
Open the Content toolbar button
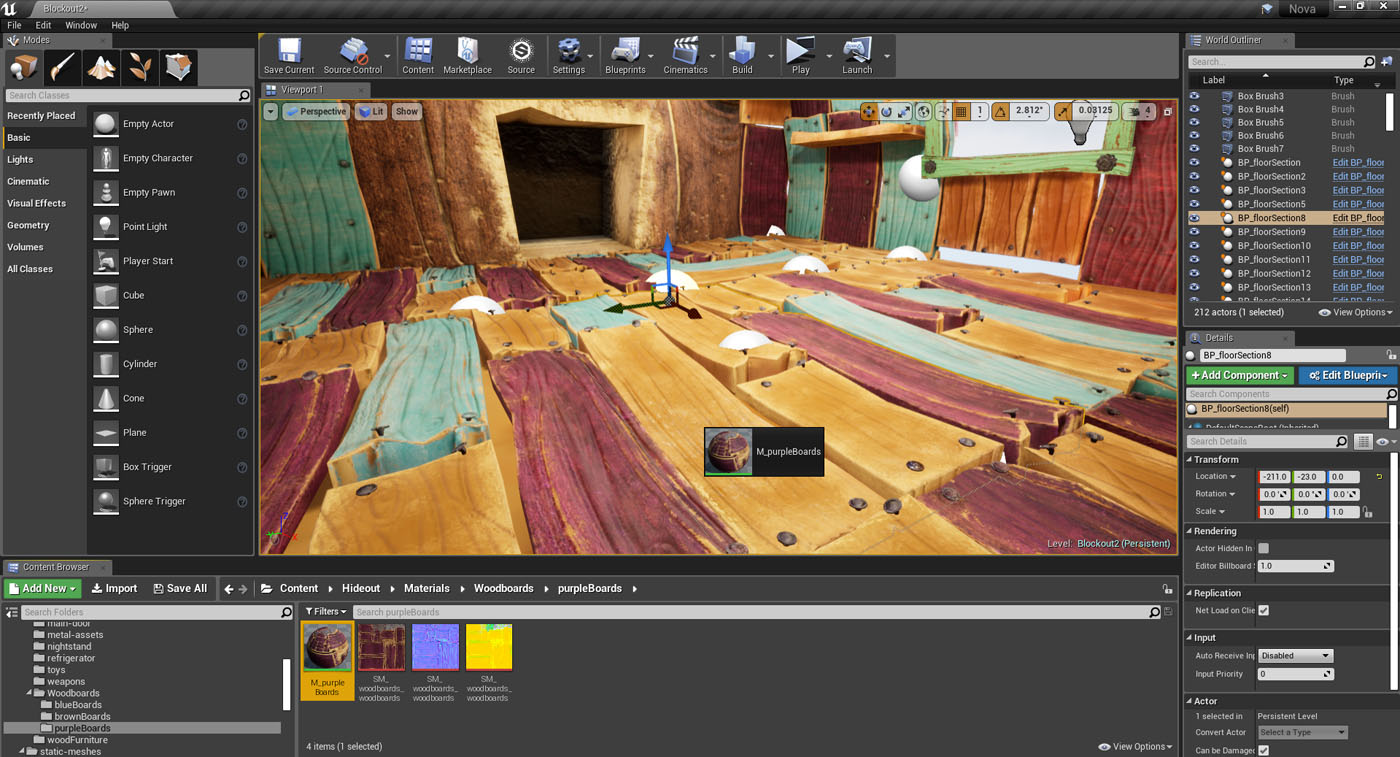point(418,56)
